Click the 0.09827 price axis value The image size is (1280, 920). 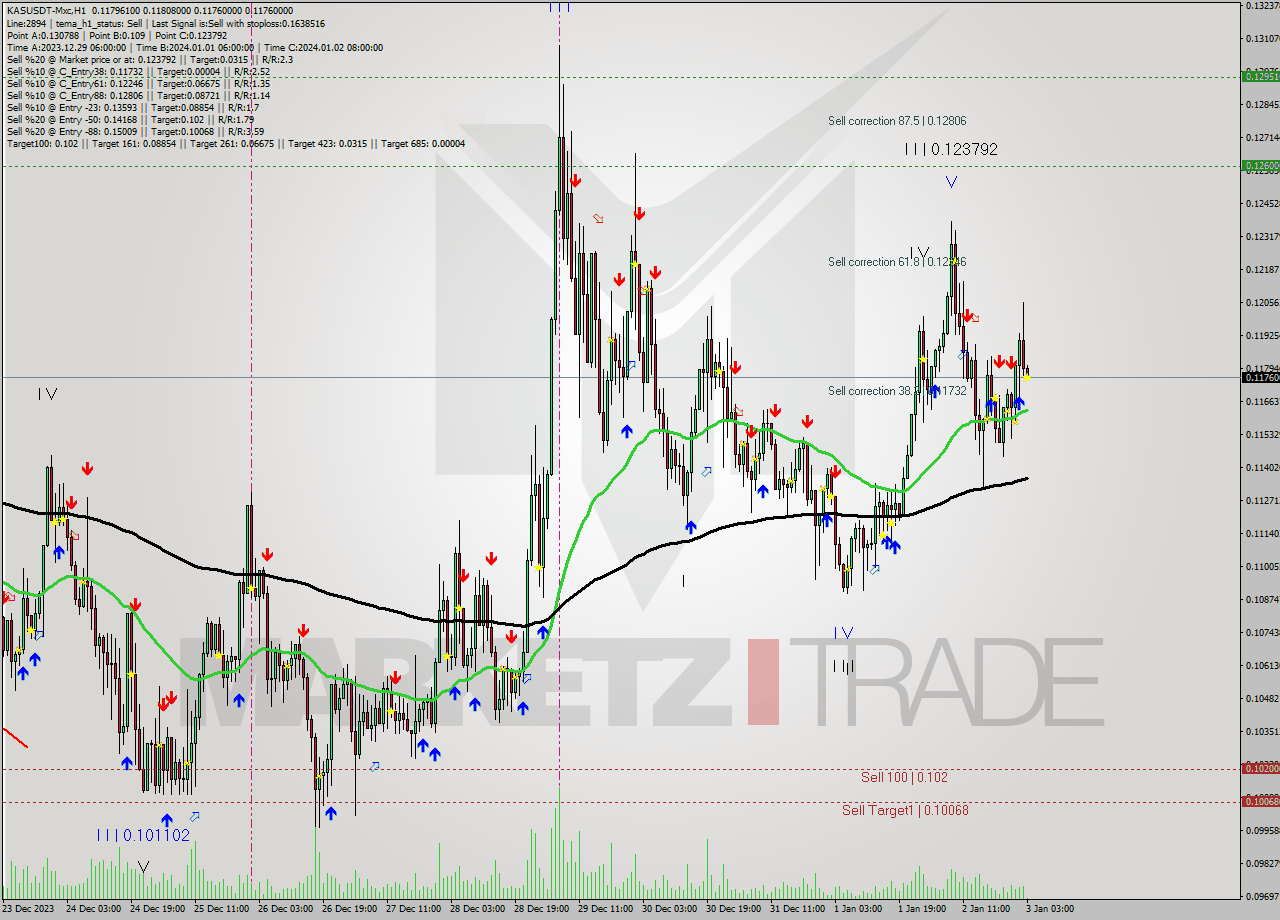click(x=1262, y=863)
